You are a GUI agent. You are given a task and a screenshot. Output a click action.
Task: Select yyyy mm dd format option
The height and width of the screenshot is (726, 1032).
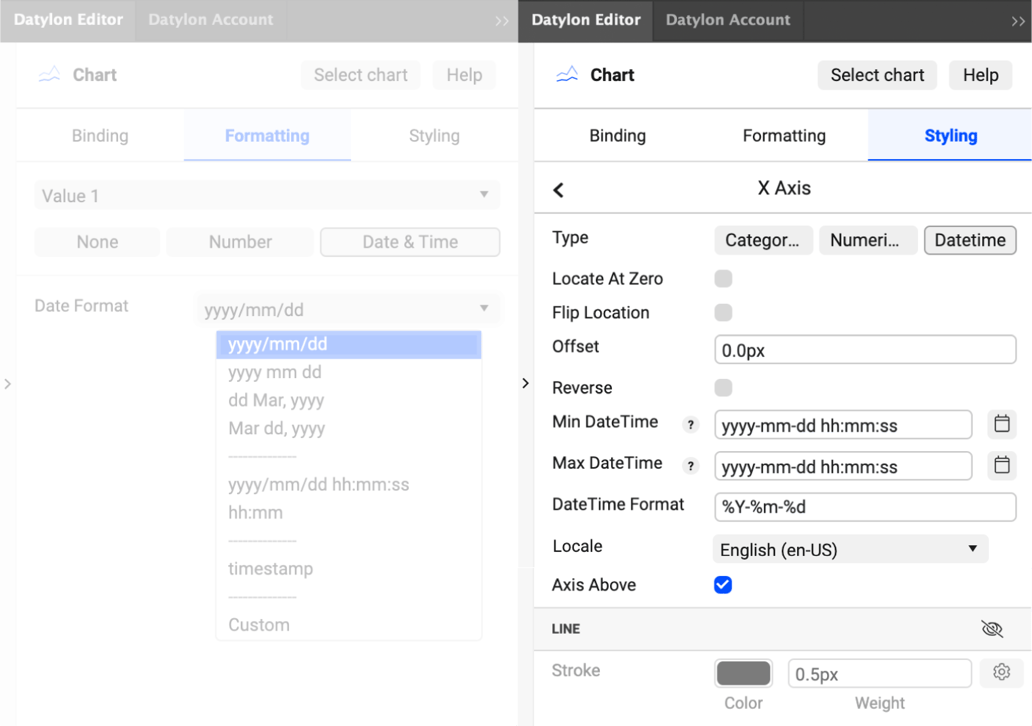[x=349, y=373]
